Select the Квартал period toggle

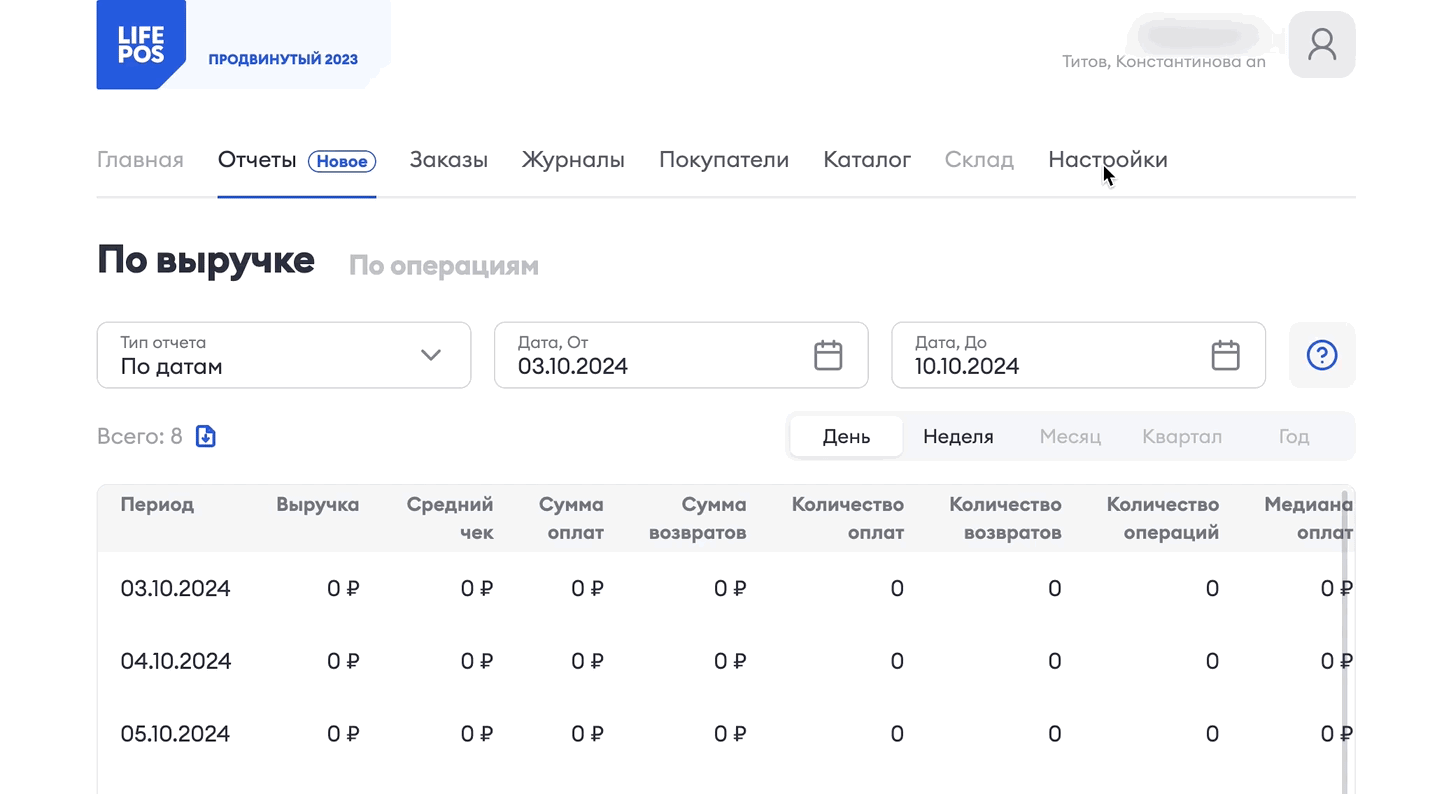(x=1182, y=437)
